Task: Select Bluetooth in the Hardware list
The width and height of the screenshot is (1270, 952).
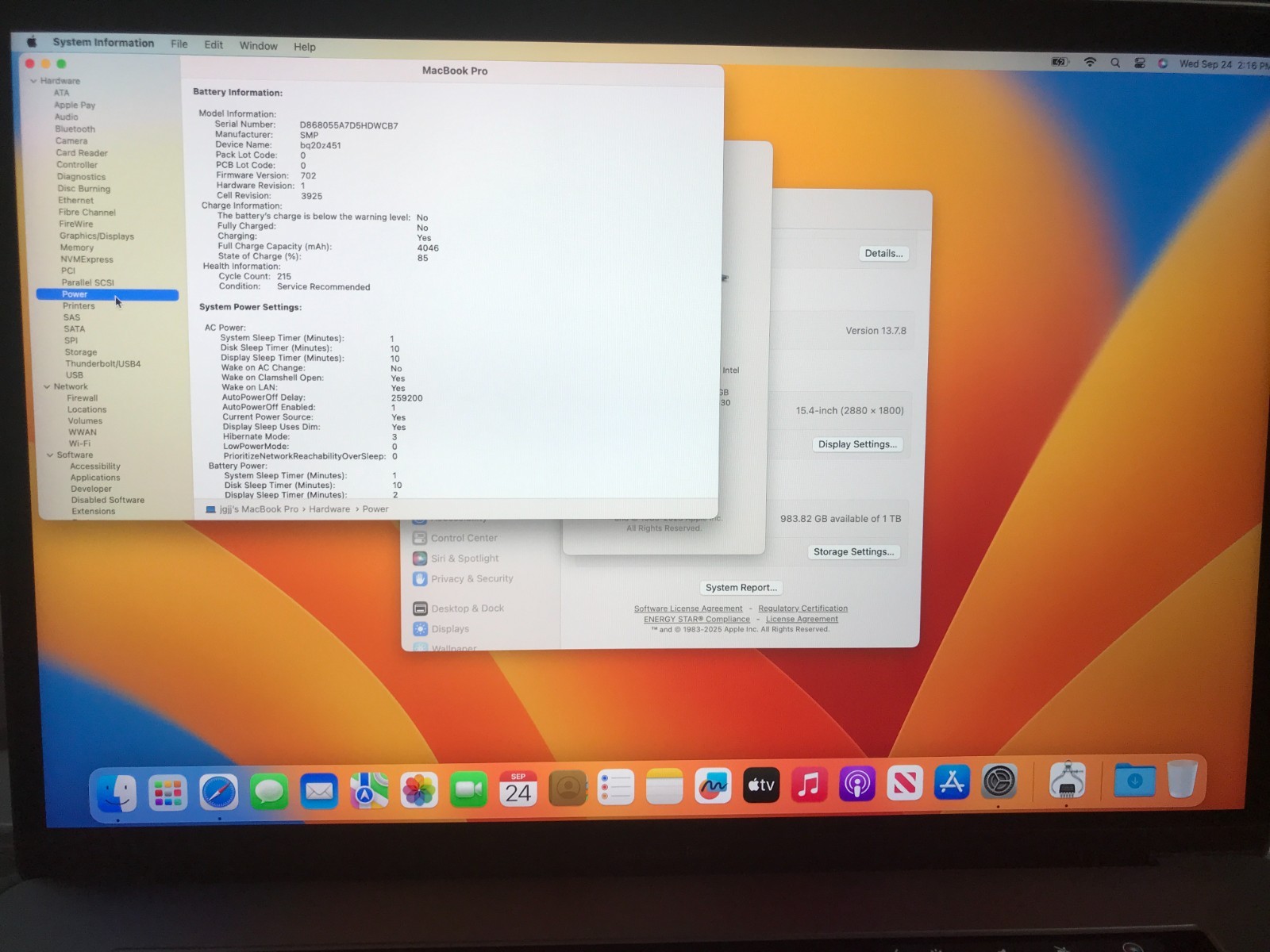Action: pyautogui.click(x=75, y=129)
